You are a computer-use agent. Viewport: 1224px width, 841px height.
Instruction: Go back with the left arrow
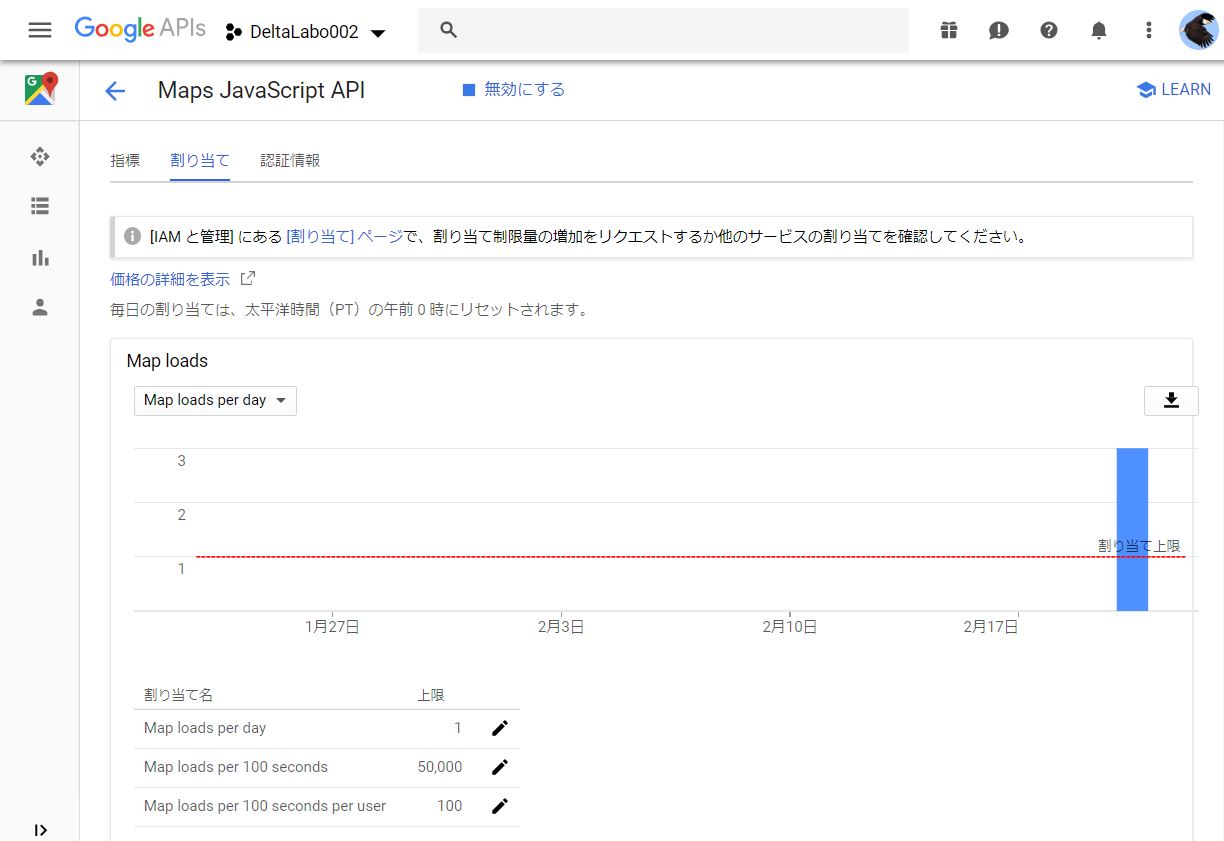(x=115, y=91)
